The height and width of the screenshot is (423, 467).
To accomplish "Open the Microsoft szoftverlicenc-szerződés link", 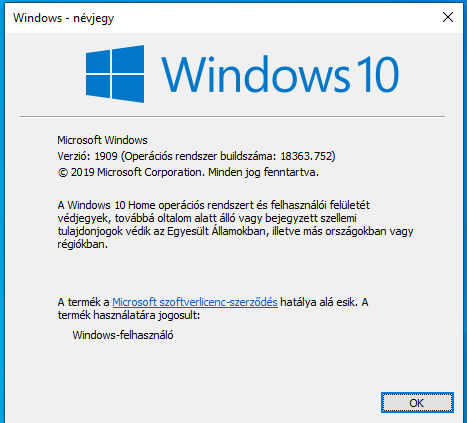I will 195,302.
